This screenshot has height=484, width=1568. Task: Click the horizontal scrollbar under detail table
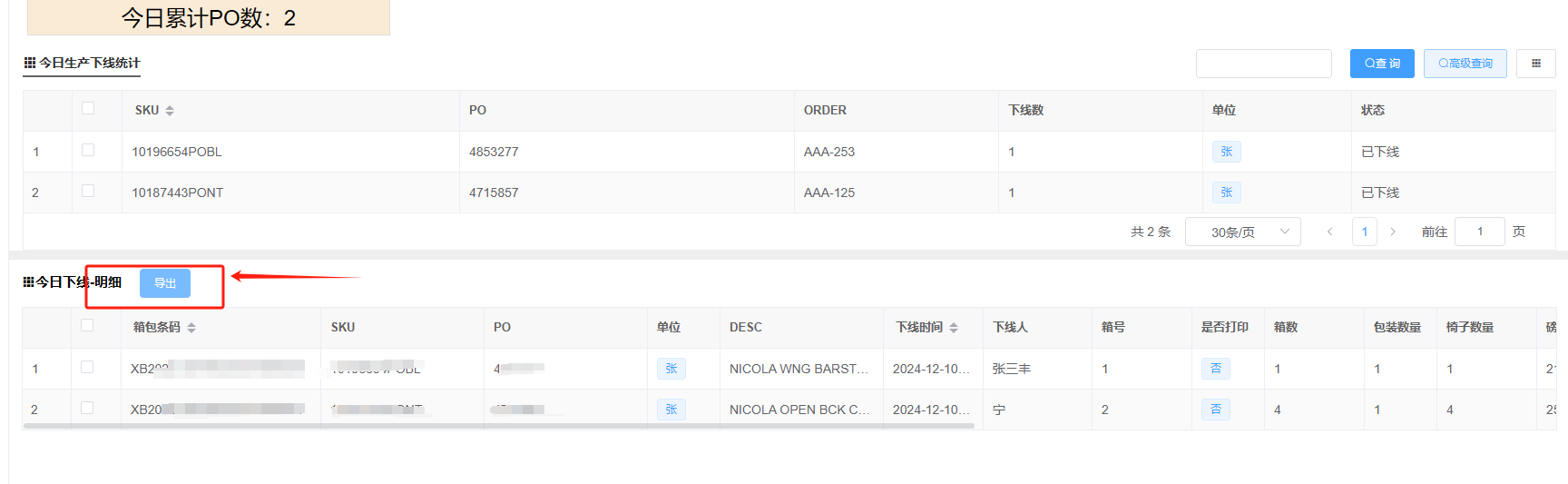tap(499, 425)
